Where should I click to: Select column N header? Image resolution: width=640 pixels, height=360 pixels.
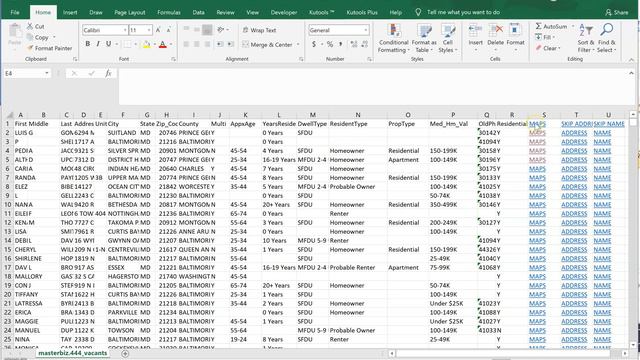tap(358, 115)
